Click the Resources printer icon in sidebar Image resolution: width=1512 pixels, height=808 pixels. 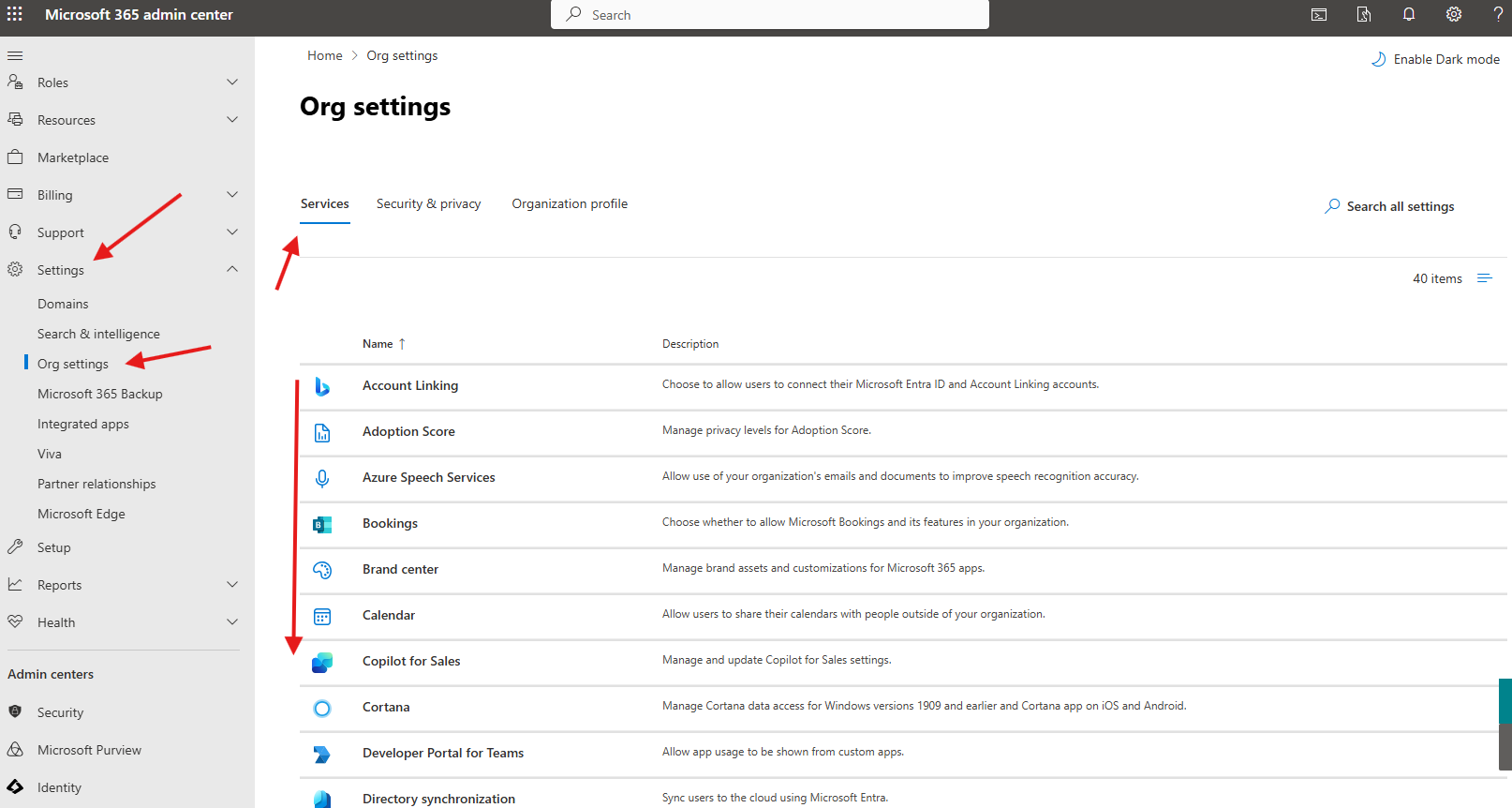click(x=15, y=119)
